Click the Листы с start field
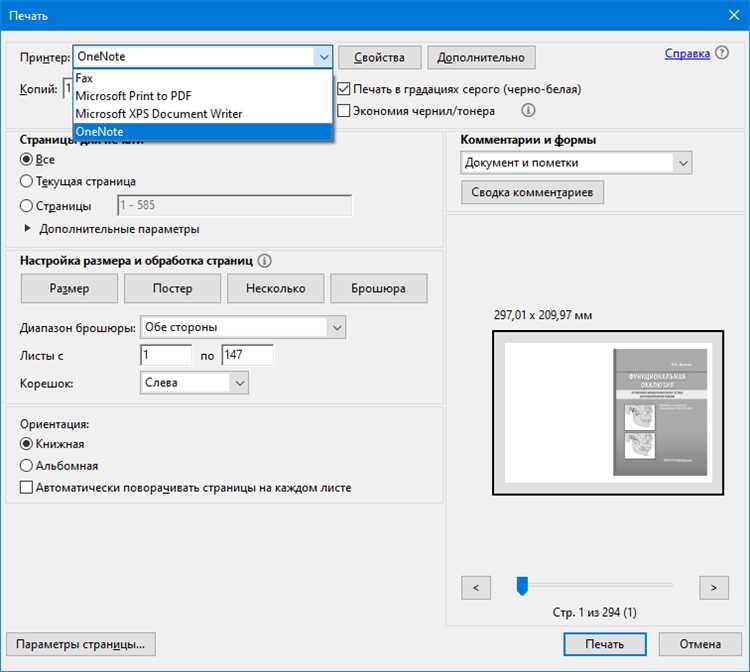The height and width of the screenshot is (672, 750). [x=166, y=355]
